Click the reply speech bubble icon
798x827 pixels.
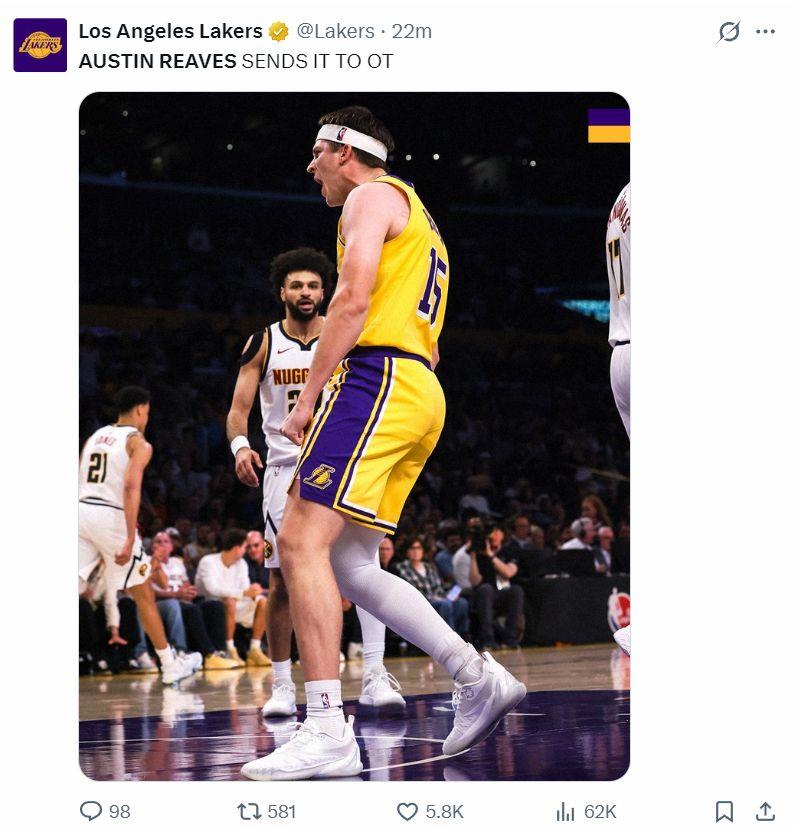pyautogui.click(x=91, y=811)
